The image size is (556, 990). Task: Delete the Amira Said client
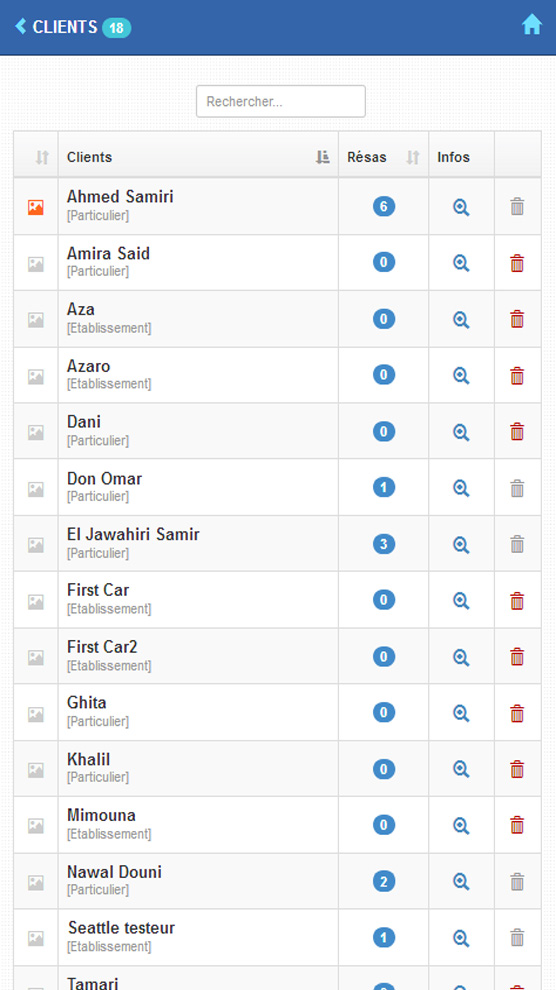tap(517, 263)
